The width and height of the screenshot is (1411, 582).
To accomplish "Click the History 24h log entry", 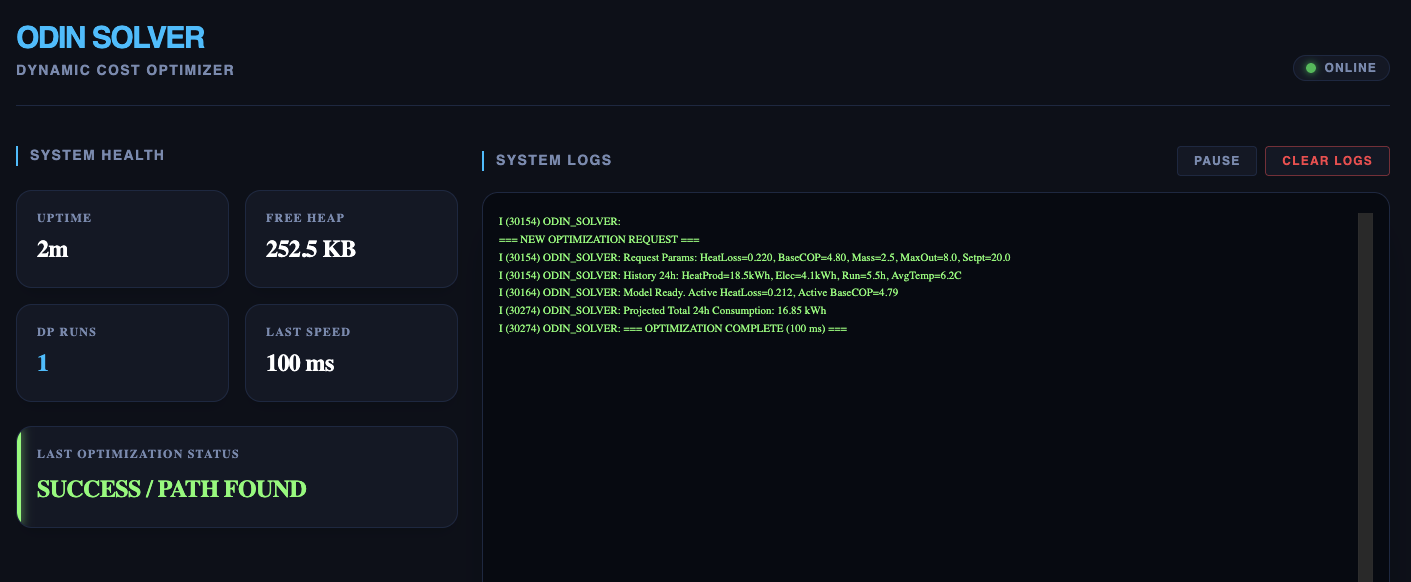I will (730, 275).
